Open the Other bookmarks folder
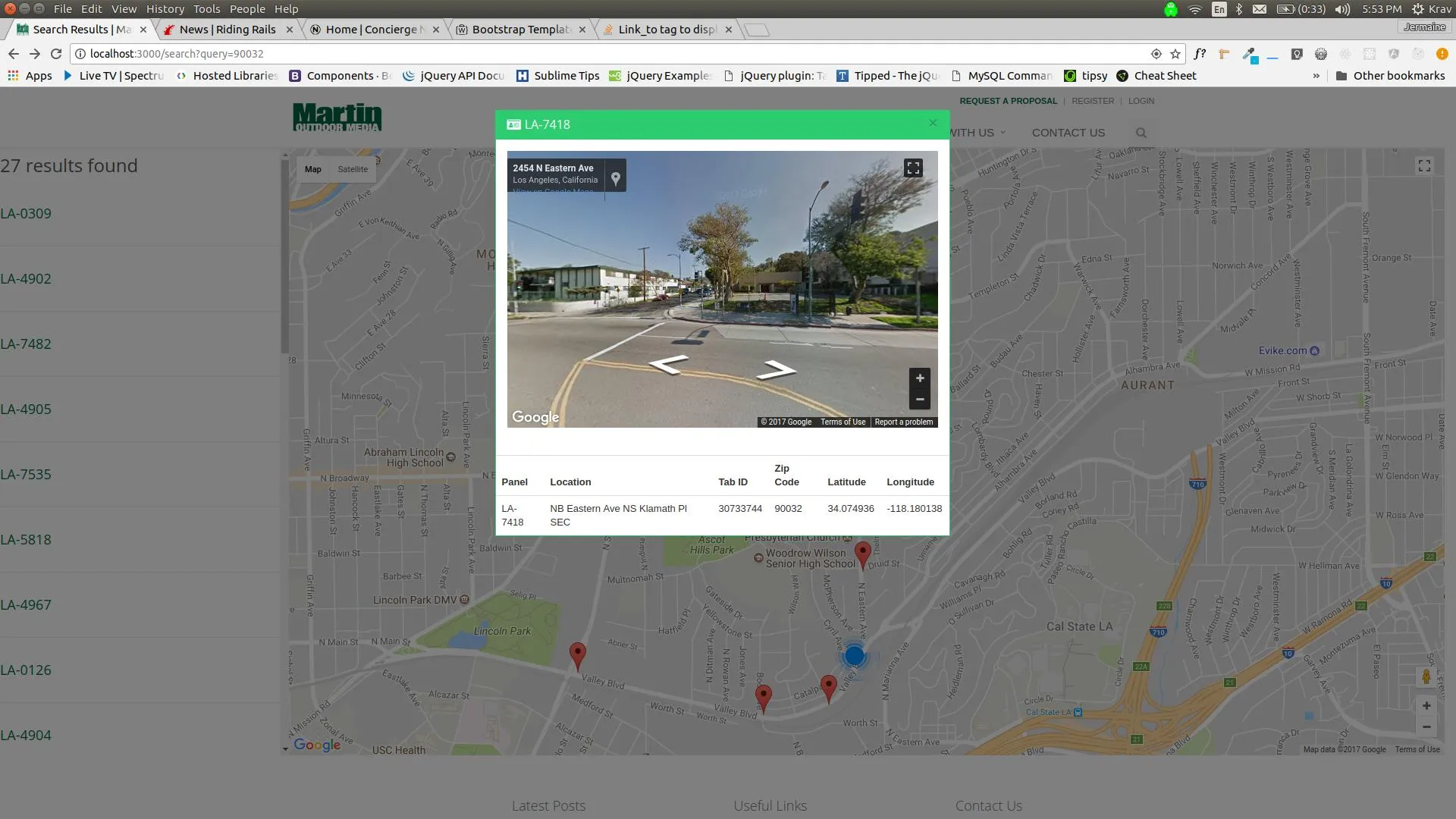This screenshot has width=1456, height=819. (1390, 76)
